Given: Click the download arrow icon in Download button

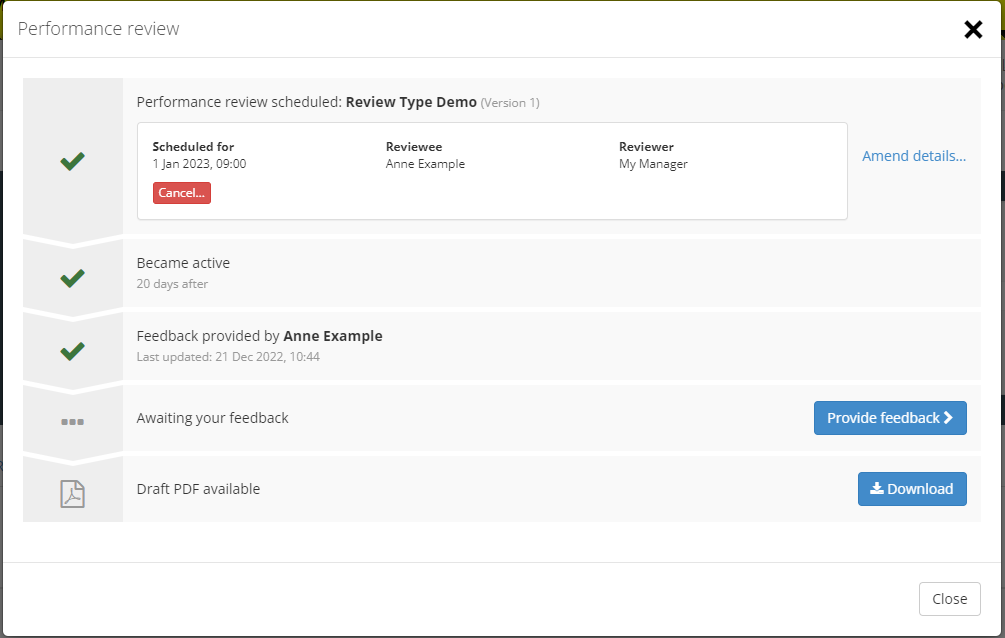Looking at the screenshot, I should [x=877, y=489].
